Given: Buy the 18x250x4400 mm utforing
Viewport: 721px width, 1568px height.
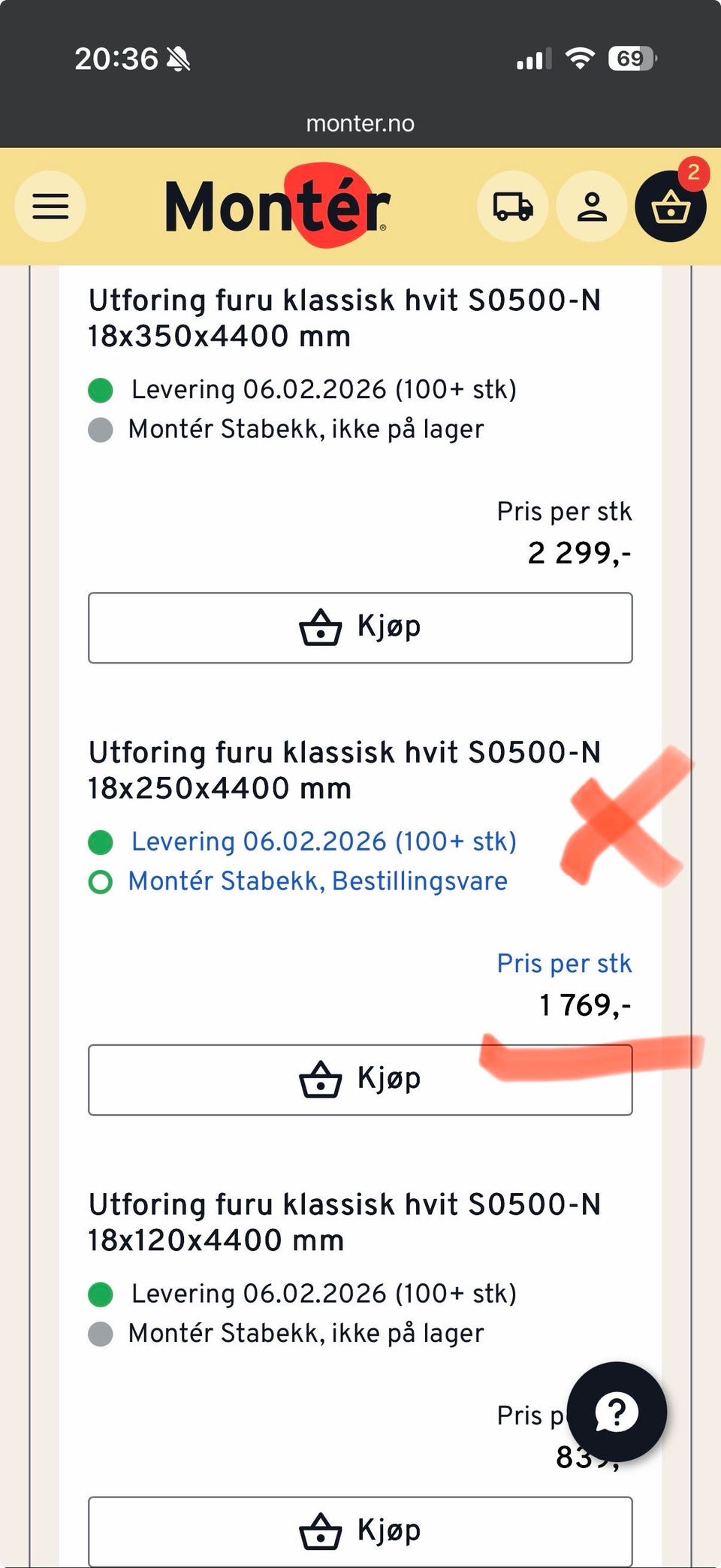Looking at the screenshot, I should tap(360, 1080).
